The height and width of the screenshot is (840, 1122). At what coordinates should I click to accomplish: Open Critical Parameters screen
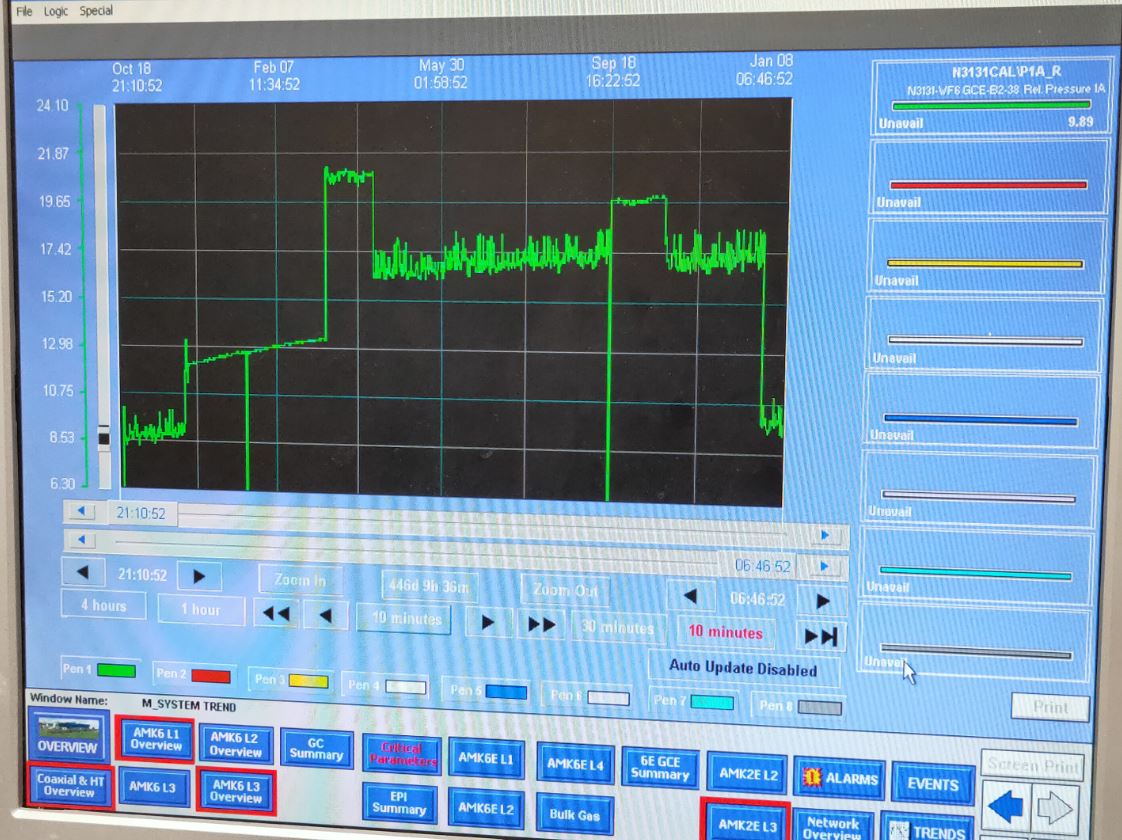[401, 753]
